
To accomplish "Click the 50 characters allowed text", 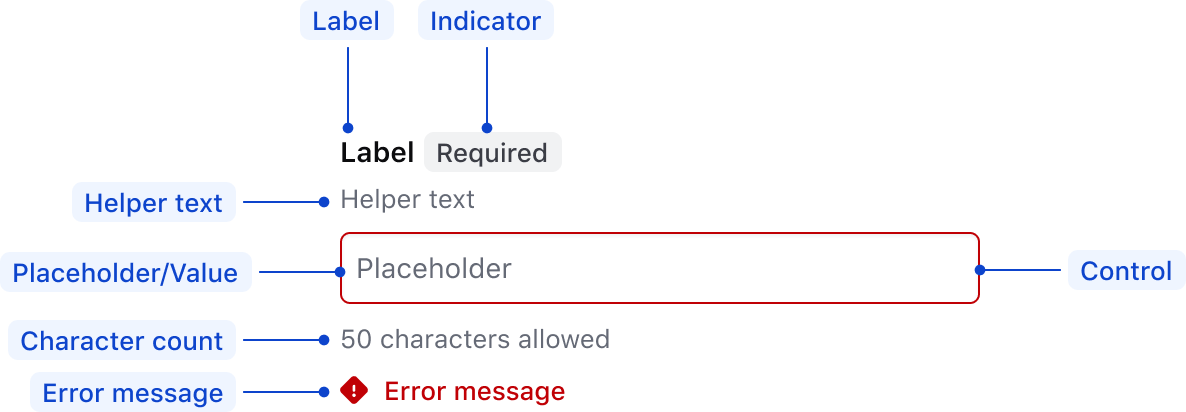I will click(475, 339).
